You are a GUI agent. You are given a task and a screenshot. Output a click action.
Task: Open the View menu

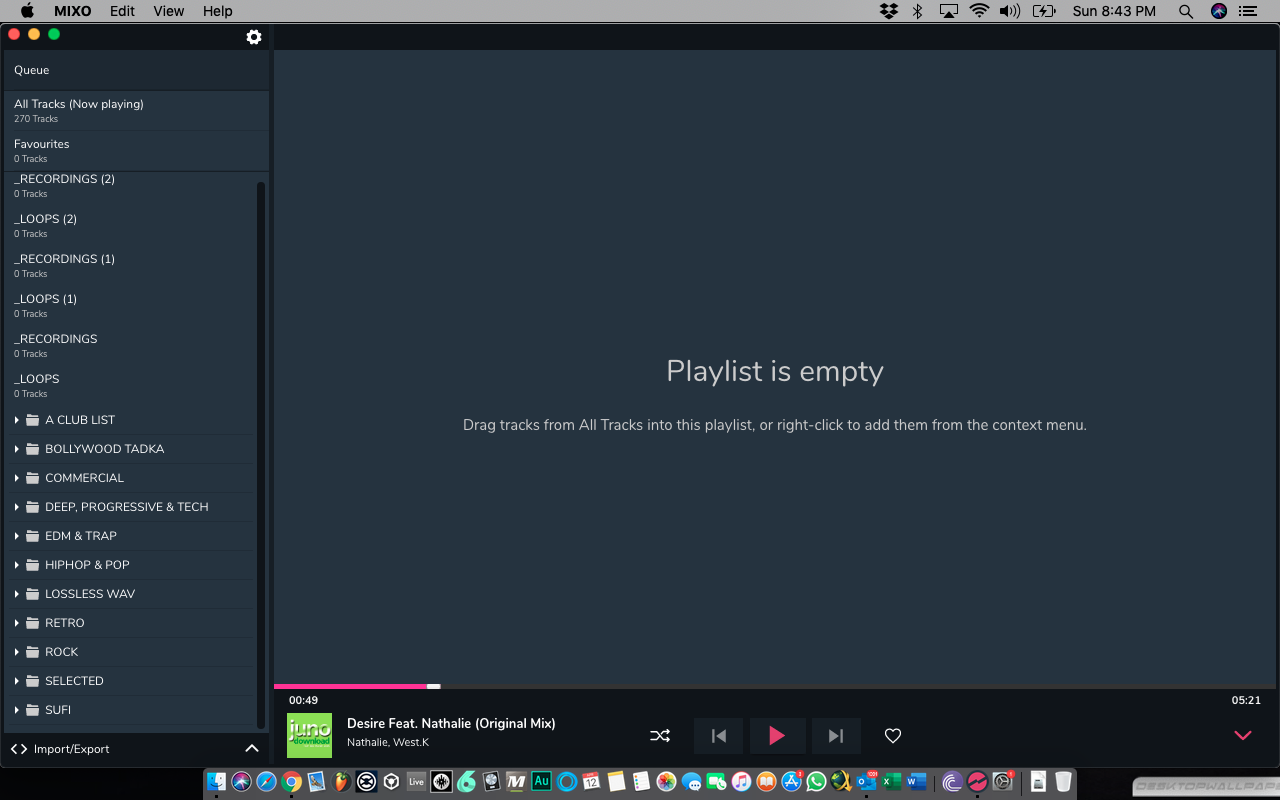169,11
